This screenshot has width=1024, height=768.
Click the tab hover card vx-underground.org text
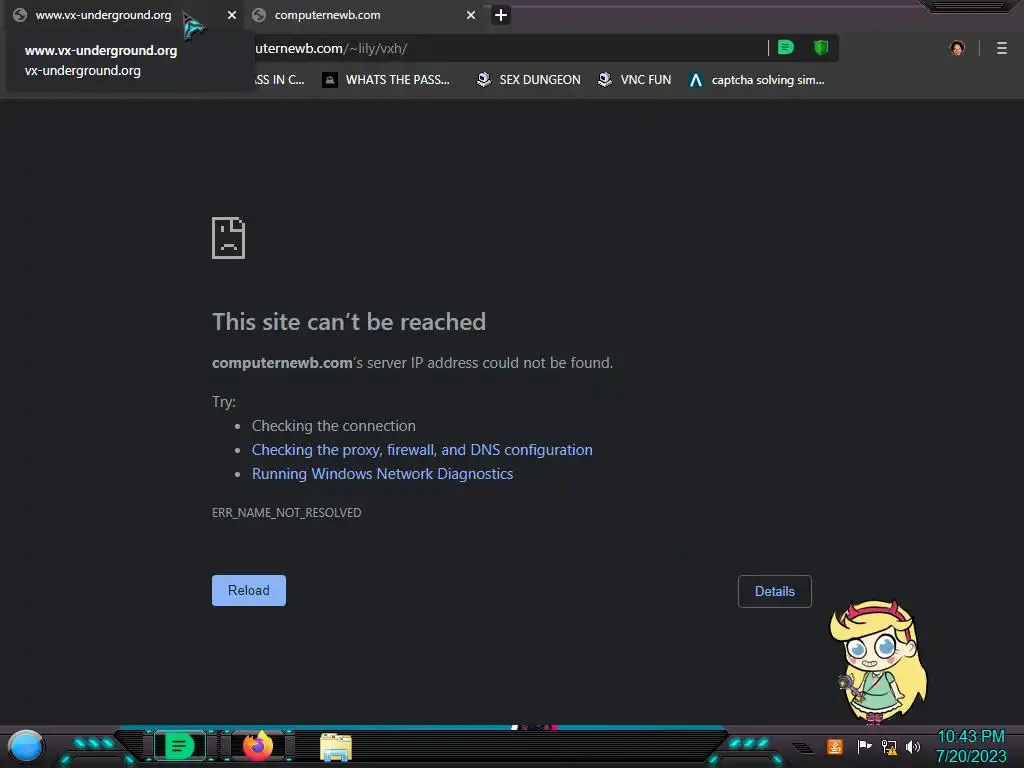pyautogui.click(x=83, y=71)
